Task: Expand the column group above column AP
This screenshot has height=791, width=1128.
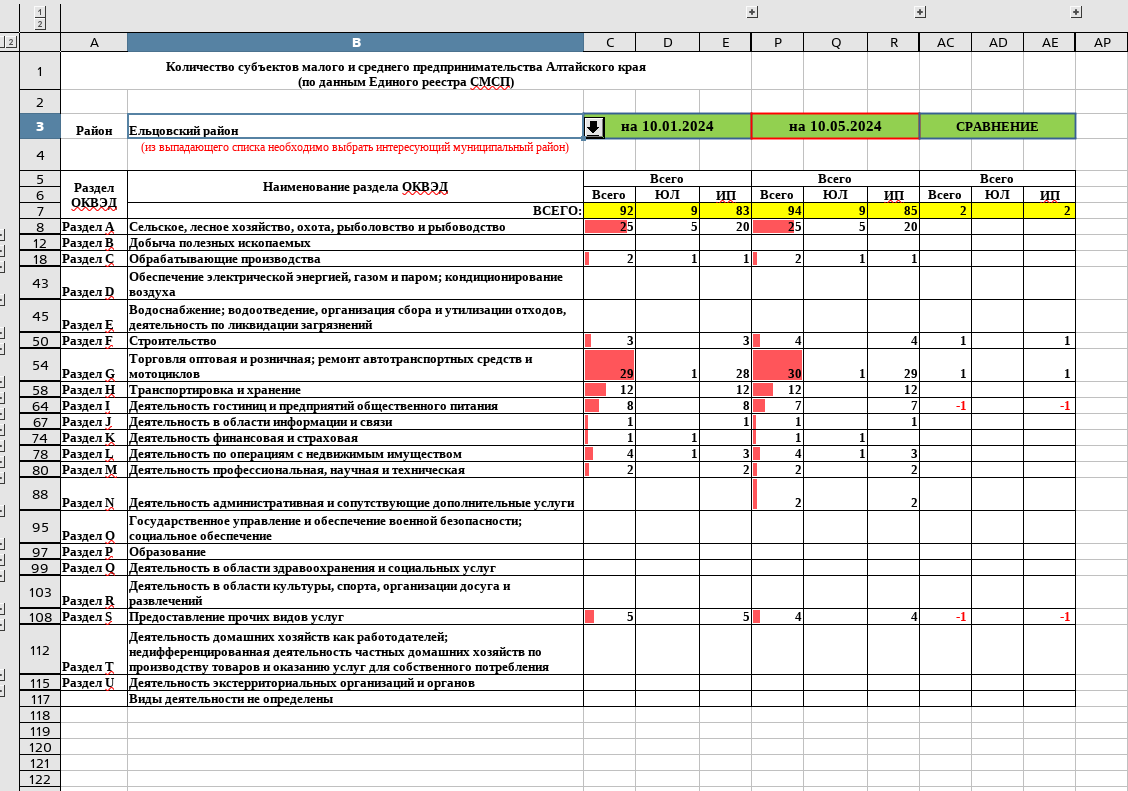Action: pos(1075,12)
